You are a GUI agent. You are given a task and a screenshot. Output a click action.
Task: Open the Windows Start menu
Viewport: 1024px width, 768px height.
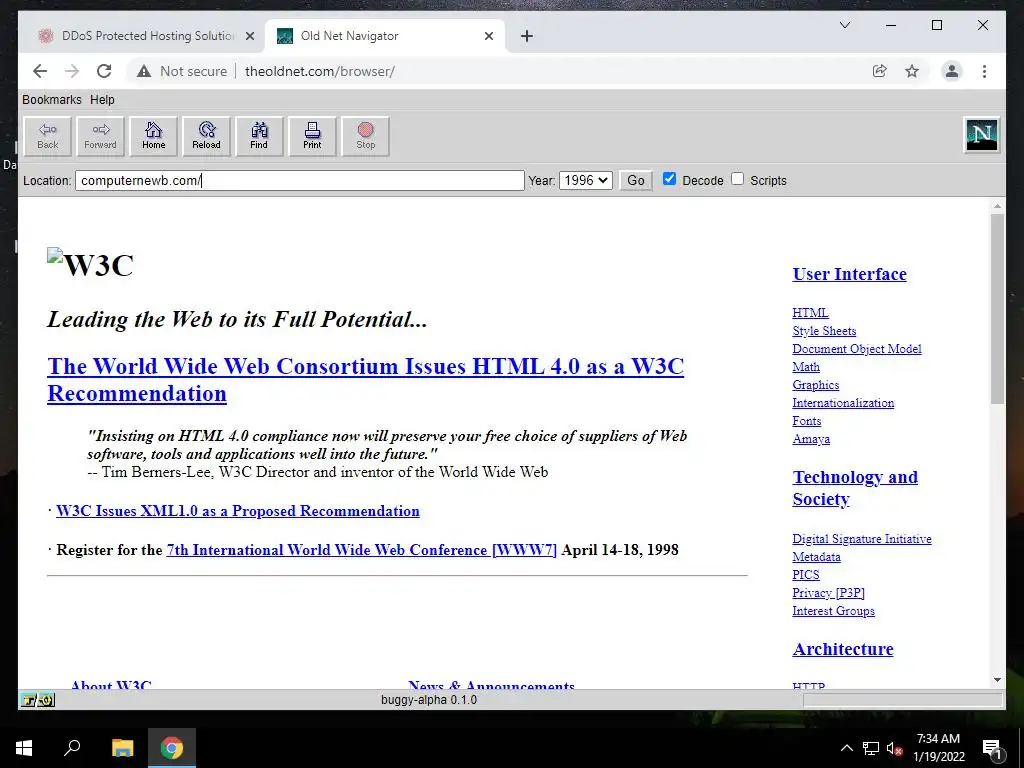coord(24,748)
